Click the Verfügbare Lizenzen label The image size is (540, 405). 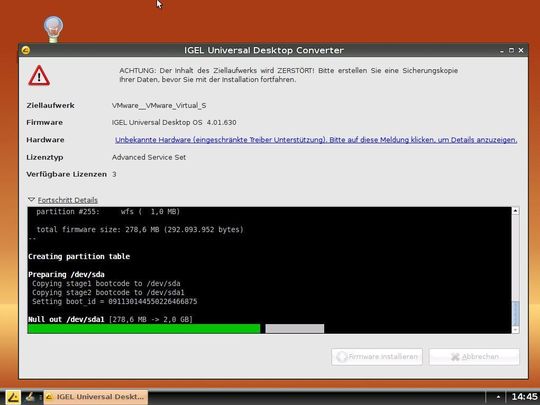66,174
